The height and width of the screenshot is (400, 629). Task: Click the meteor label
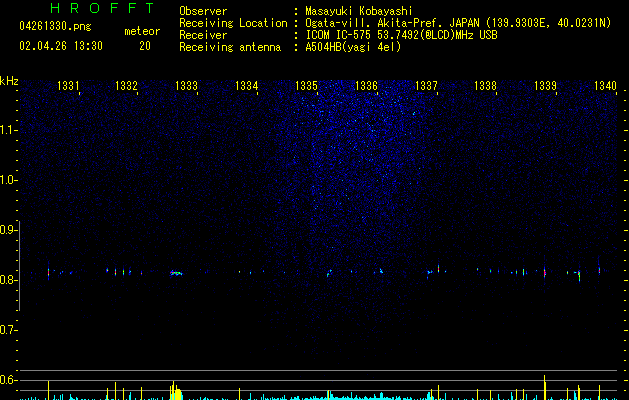click(x=142, y=31)
